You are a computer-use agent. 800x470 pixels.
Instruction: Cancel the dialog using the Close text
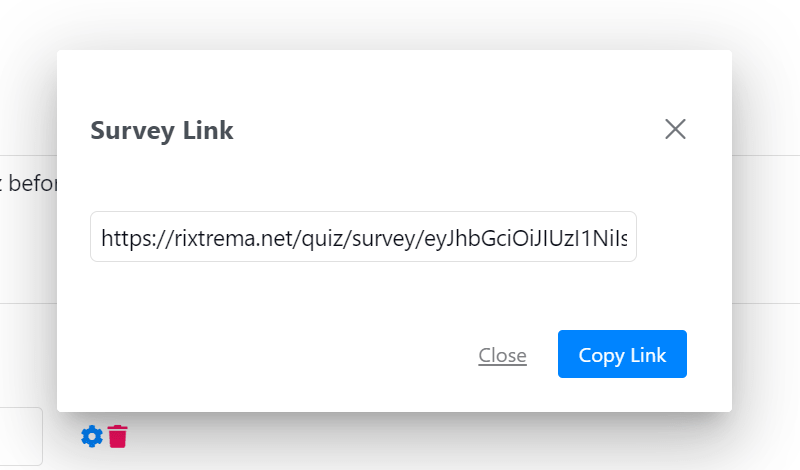point(502,355)
